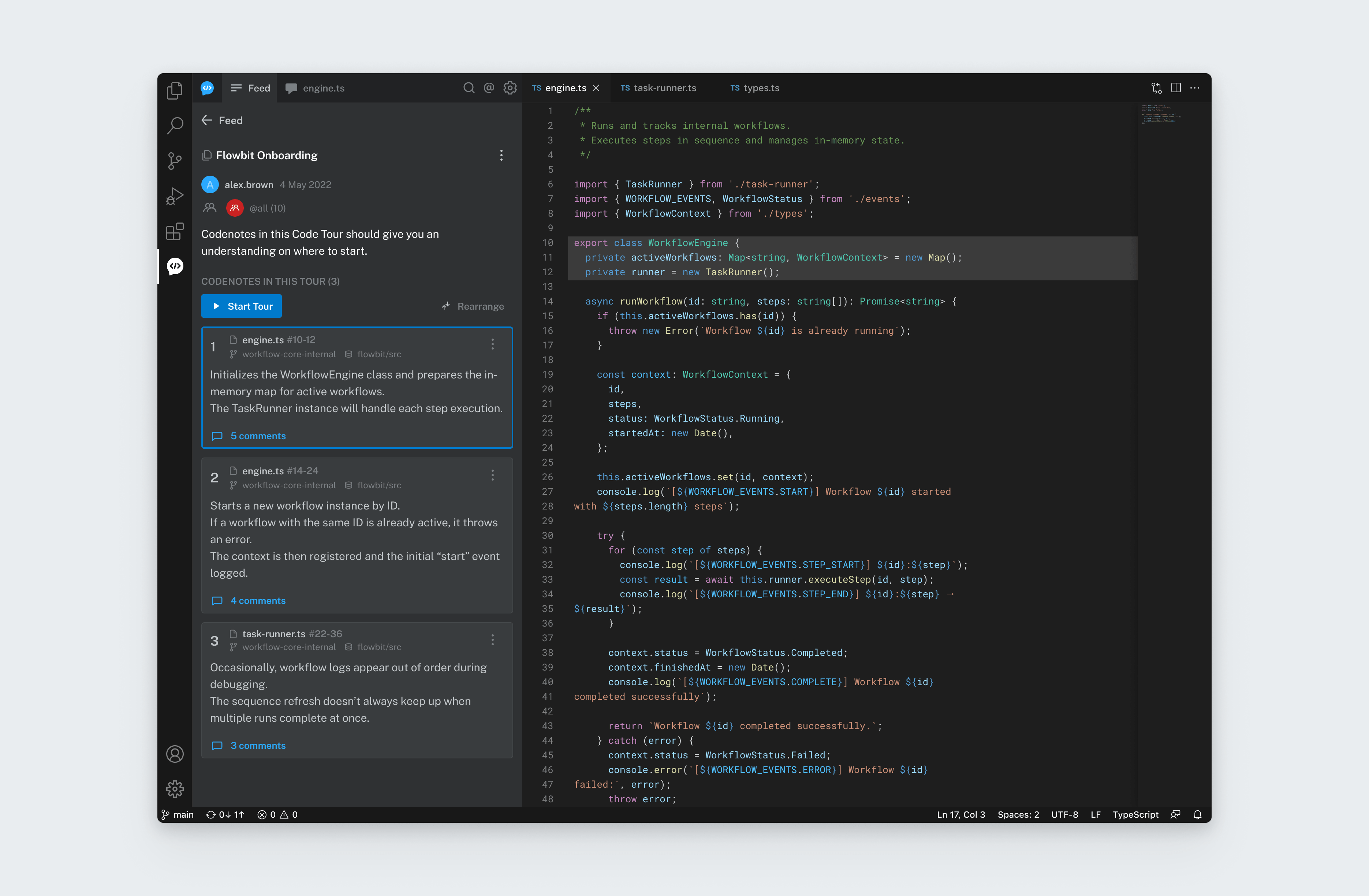Click the back arrow next to Feed
Viewport: 1369px width, 896px height.
click(x=207, y=120)
